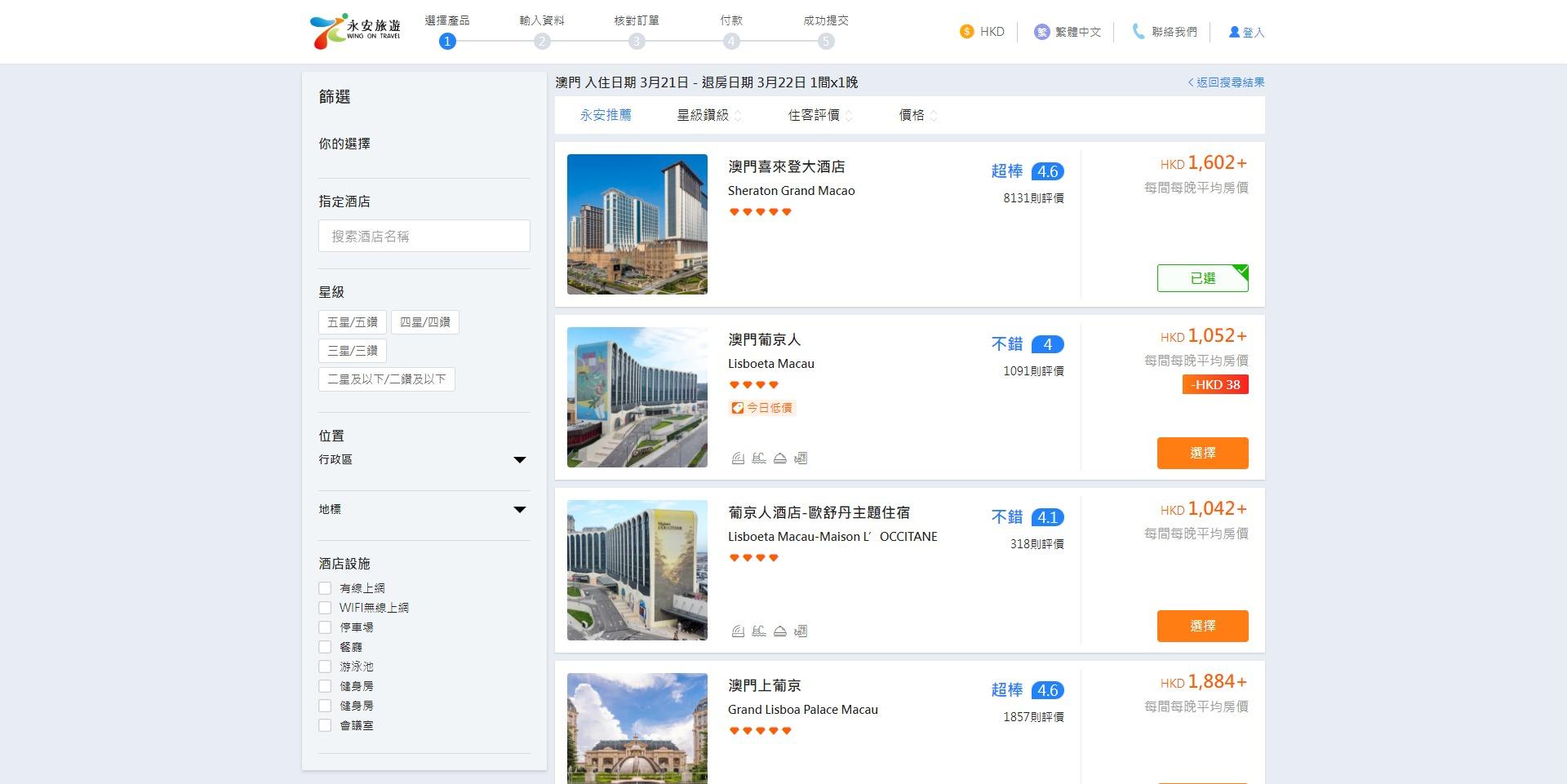Click the login person icon beside 登入
Viewport: 1567px width, 784px height.
pyautogui.click(x=1233, y=33)
